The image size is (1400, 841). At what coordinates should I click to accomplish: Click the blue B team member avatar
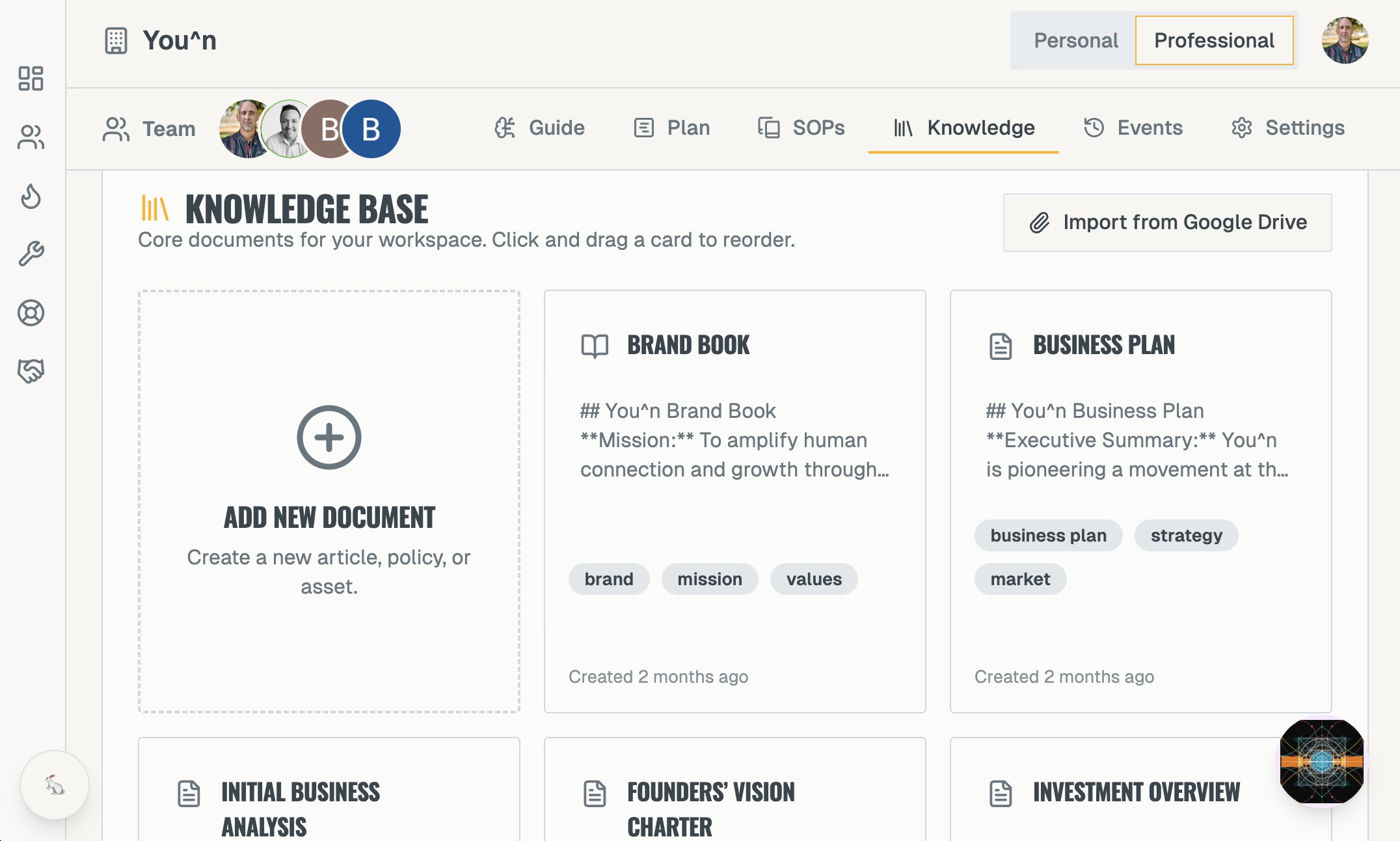pyautogui.click(x=371, y=129)
